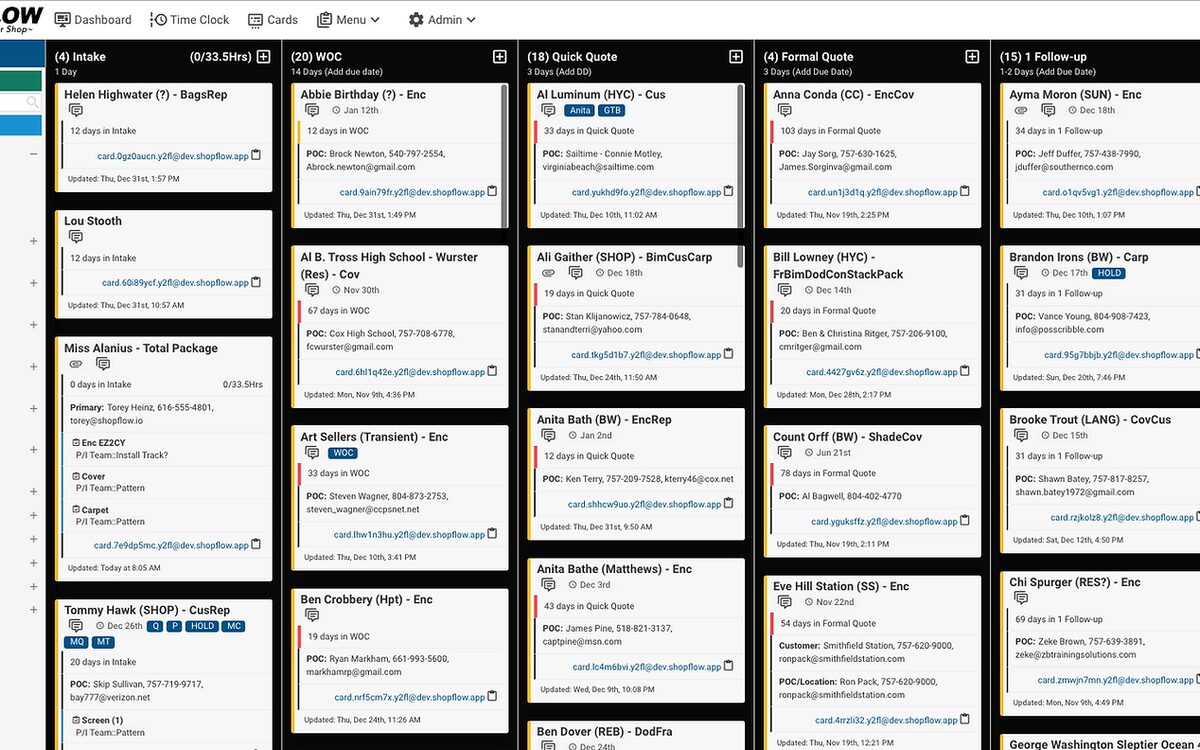
Task: Open comments on Abbie Birthday card
Action: point(312,111)
